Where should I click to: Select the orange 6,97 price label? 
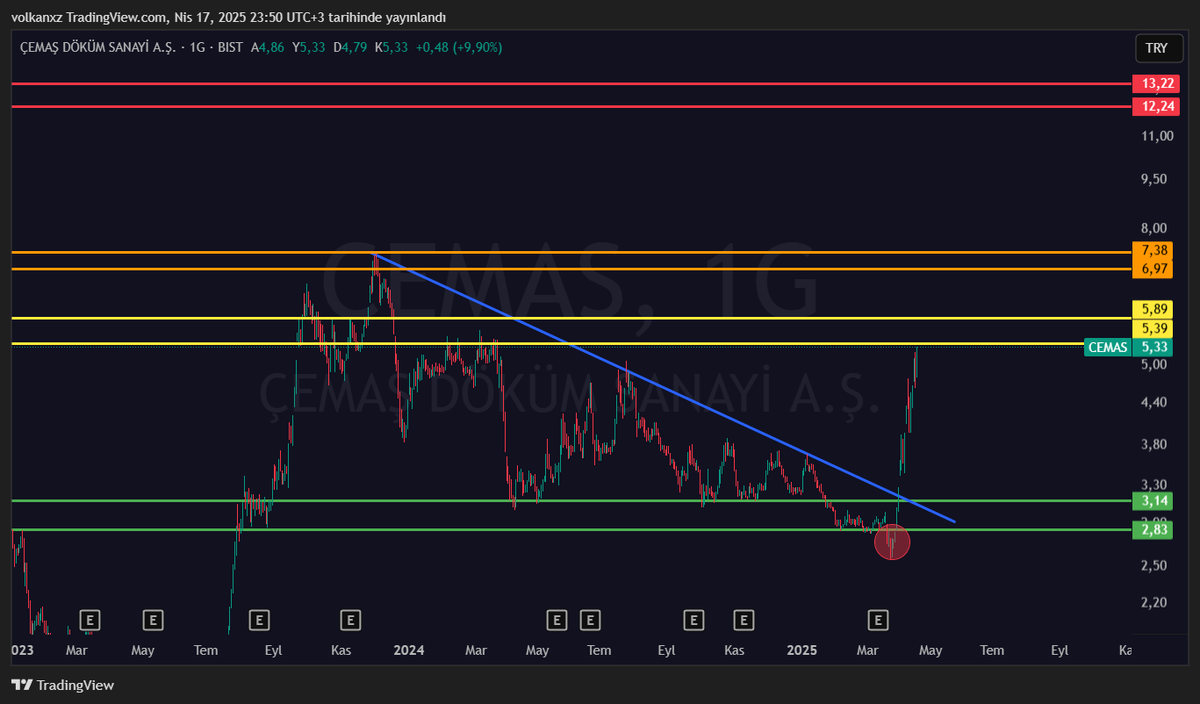(x=1155, y=270)
